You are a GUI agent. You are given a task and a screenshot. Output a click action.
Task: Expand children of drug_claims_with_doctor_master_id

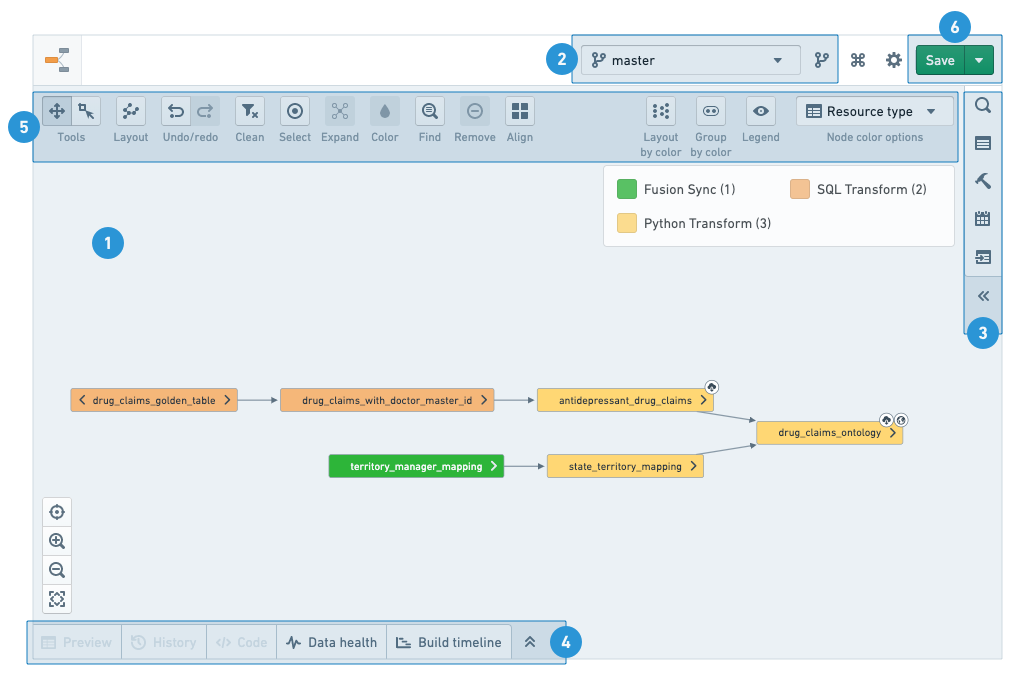(484, 400)
